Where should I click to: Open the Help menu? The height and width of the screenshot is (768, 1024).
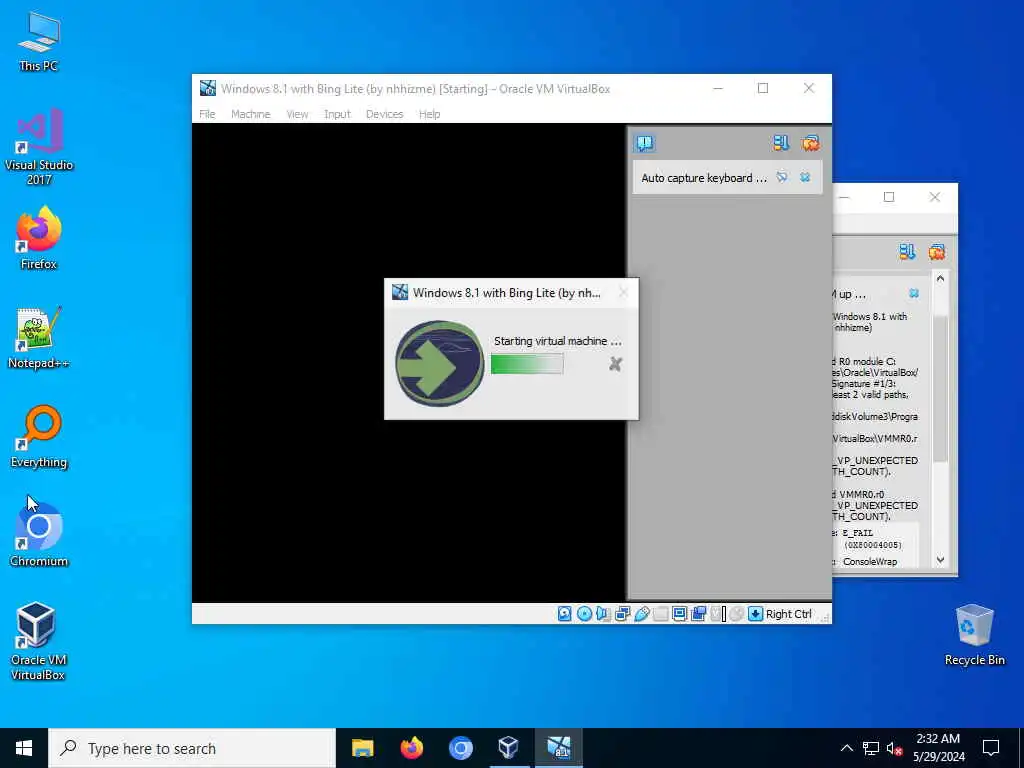click(x=429, y=114)
